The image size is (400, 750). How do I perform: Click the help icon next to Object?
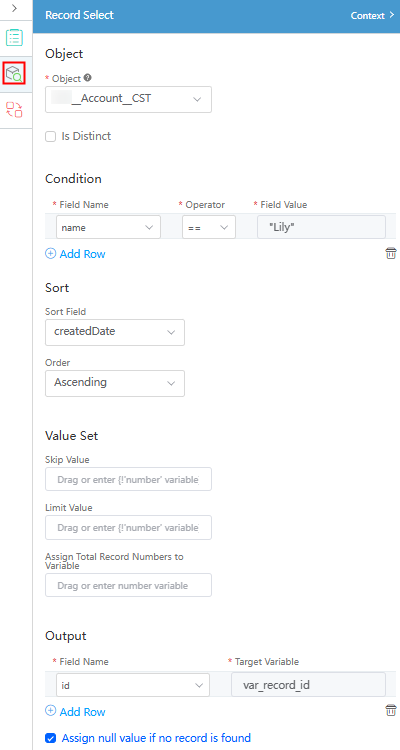pos(88,78)
